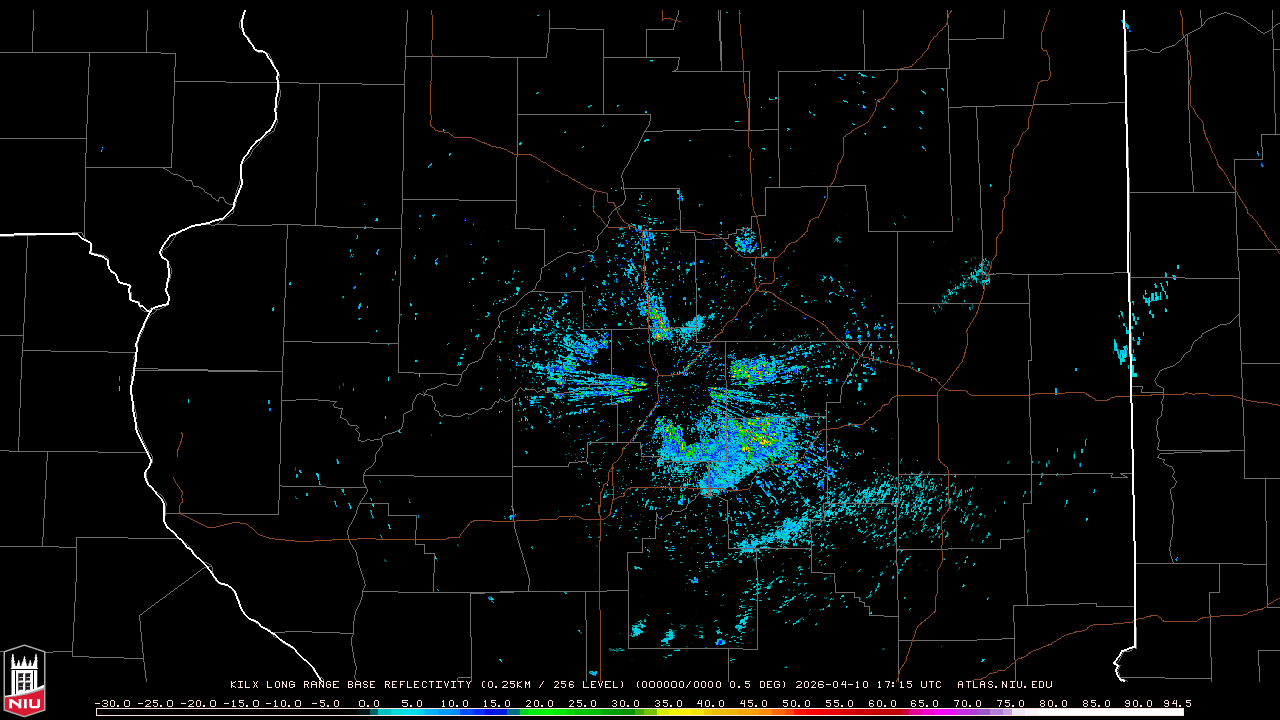This screenshot has width=1280, height=720.
Task: Click the "50.0" scale label
Action: (797, 703)
